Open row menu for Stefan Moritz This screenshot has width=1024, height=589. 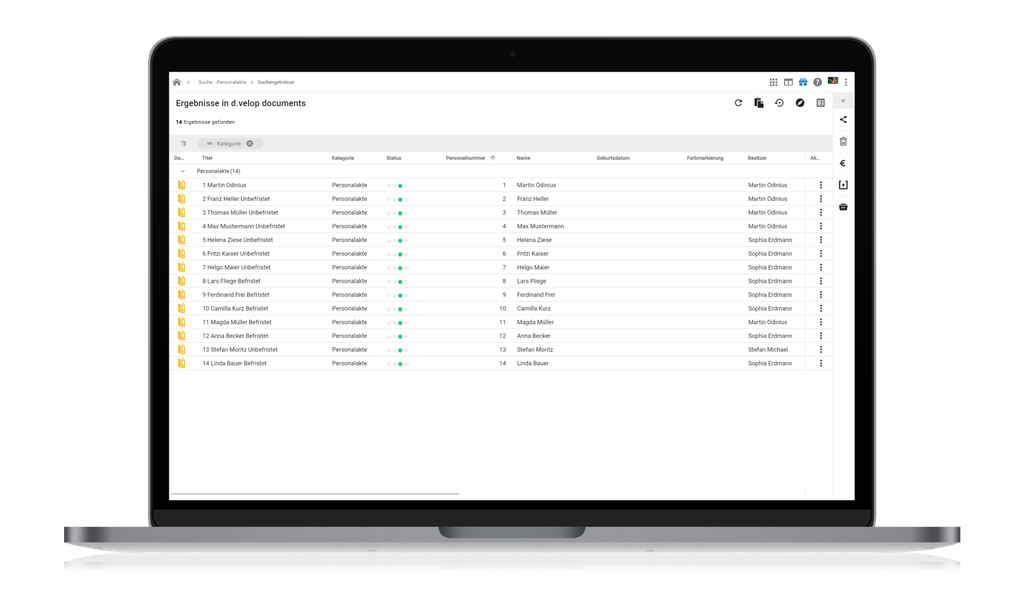coord(821,349)
